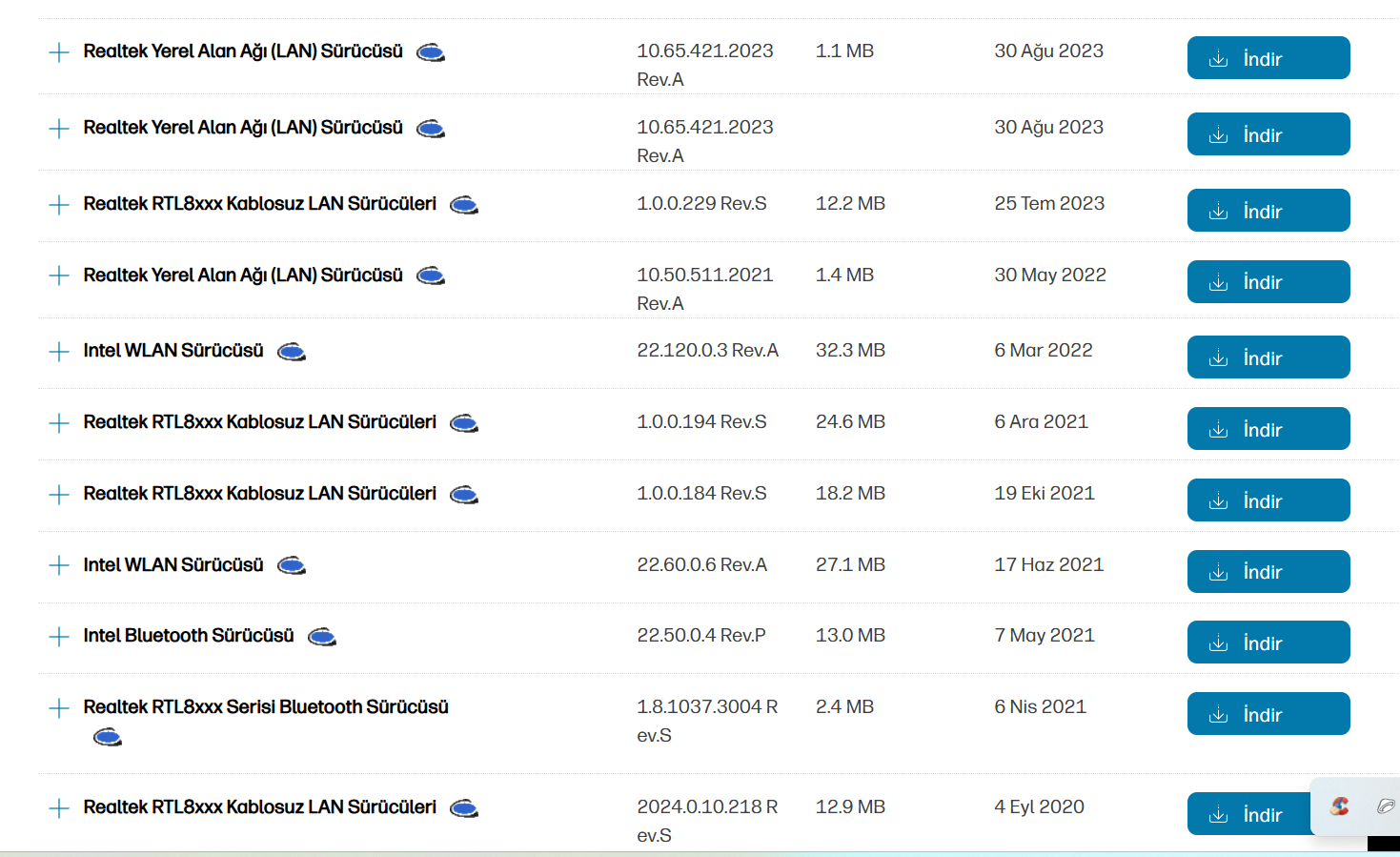This screenshot has height=857, width=1400.
Task: Click İndir for Realtek LAN 10.50.511.2021
Action: pyautogui.click(x=1268, y=282)
